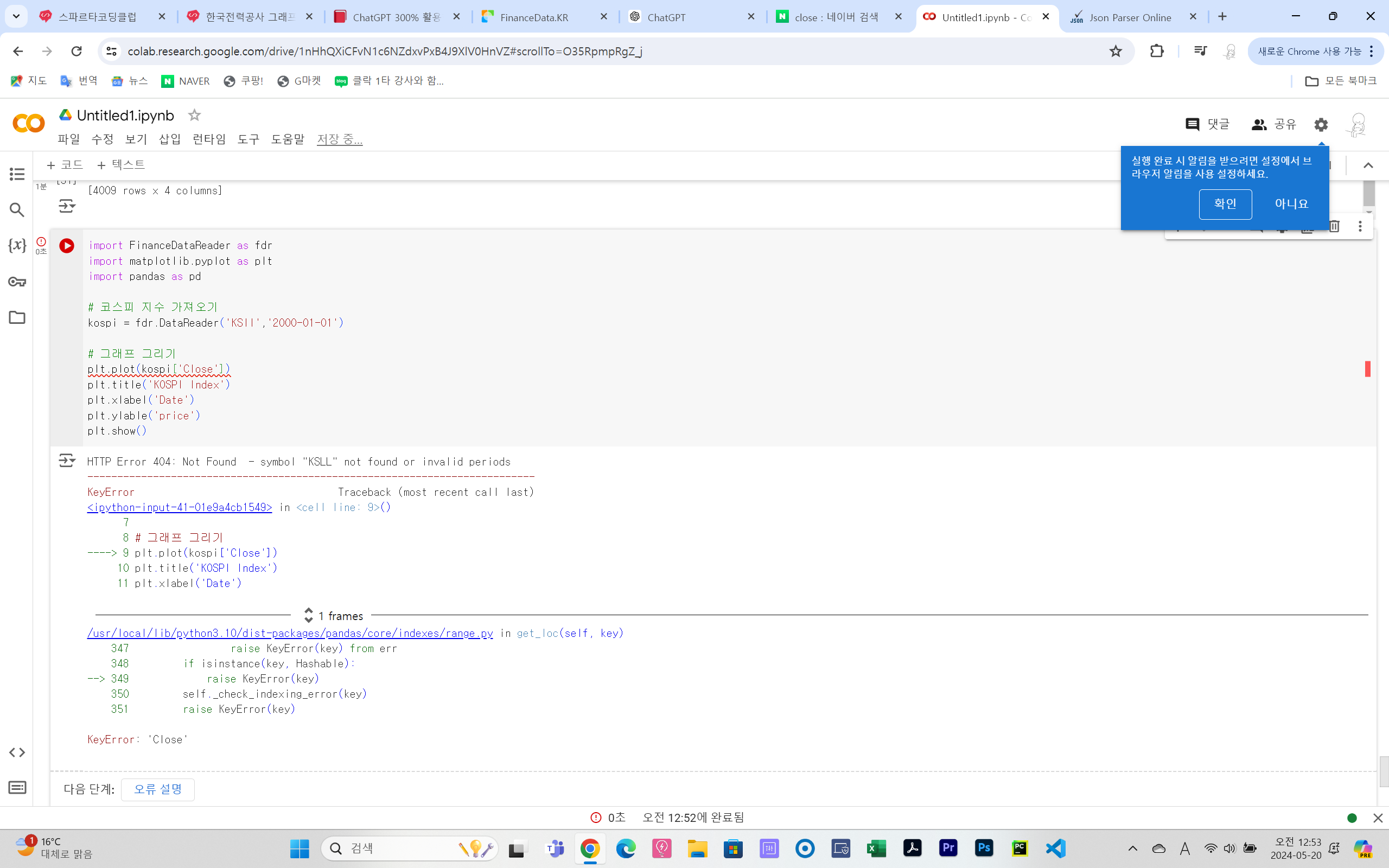Open the 런타임 menu
This screenshot has height=868, width=1389.
(x=209, y=139)
